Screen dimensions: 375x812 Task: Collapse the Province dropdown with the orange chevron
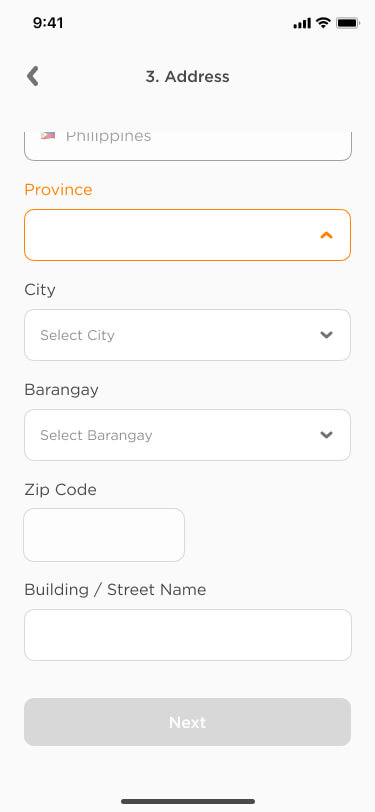click(x=326, y=235)
